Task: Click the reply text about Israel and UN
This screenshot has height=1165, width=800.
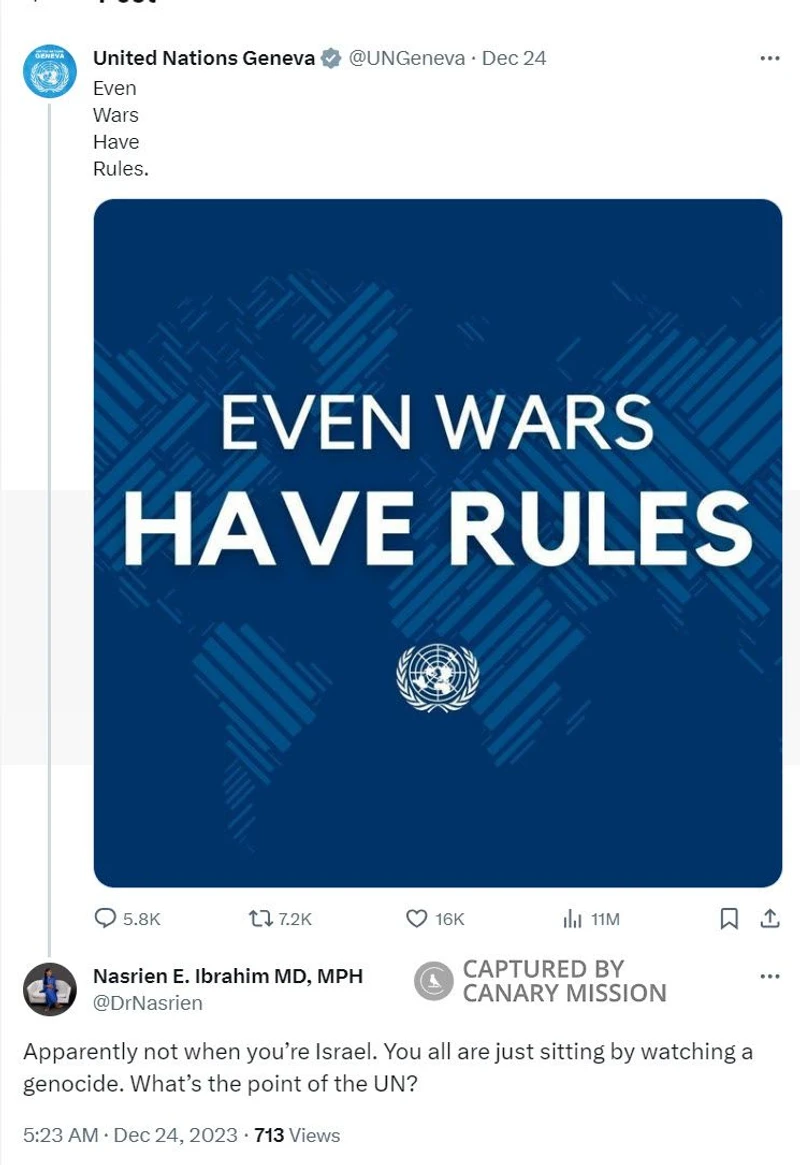Action: (x=388, y=1068)
